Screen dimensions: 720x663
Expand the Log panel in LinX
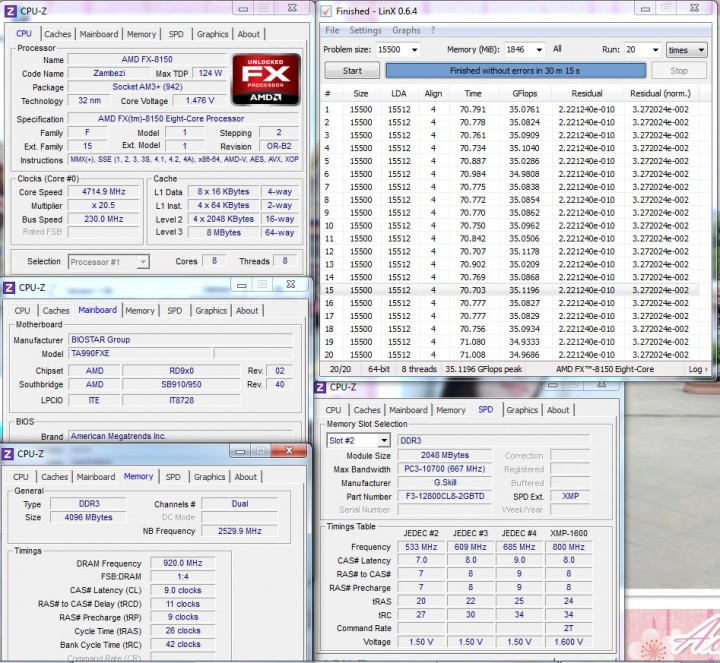698,369
